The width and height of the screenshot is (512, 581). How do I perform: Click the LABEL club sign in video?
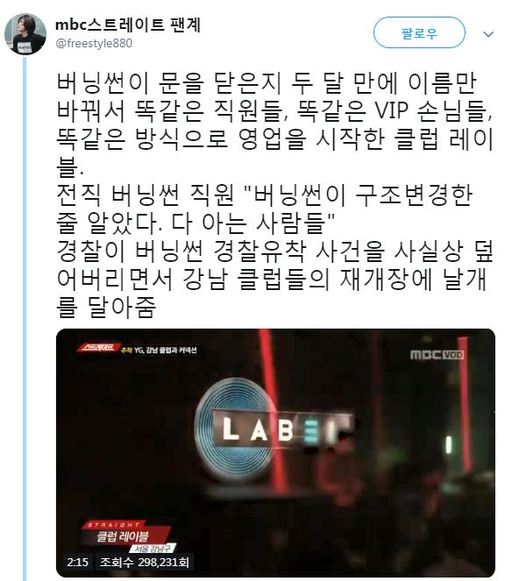coord(280,429)
